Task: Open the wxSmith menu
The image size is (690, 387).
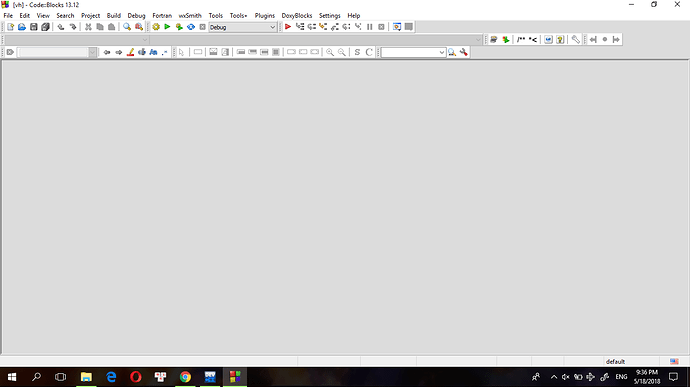Action: click(x=190, y=15)
